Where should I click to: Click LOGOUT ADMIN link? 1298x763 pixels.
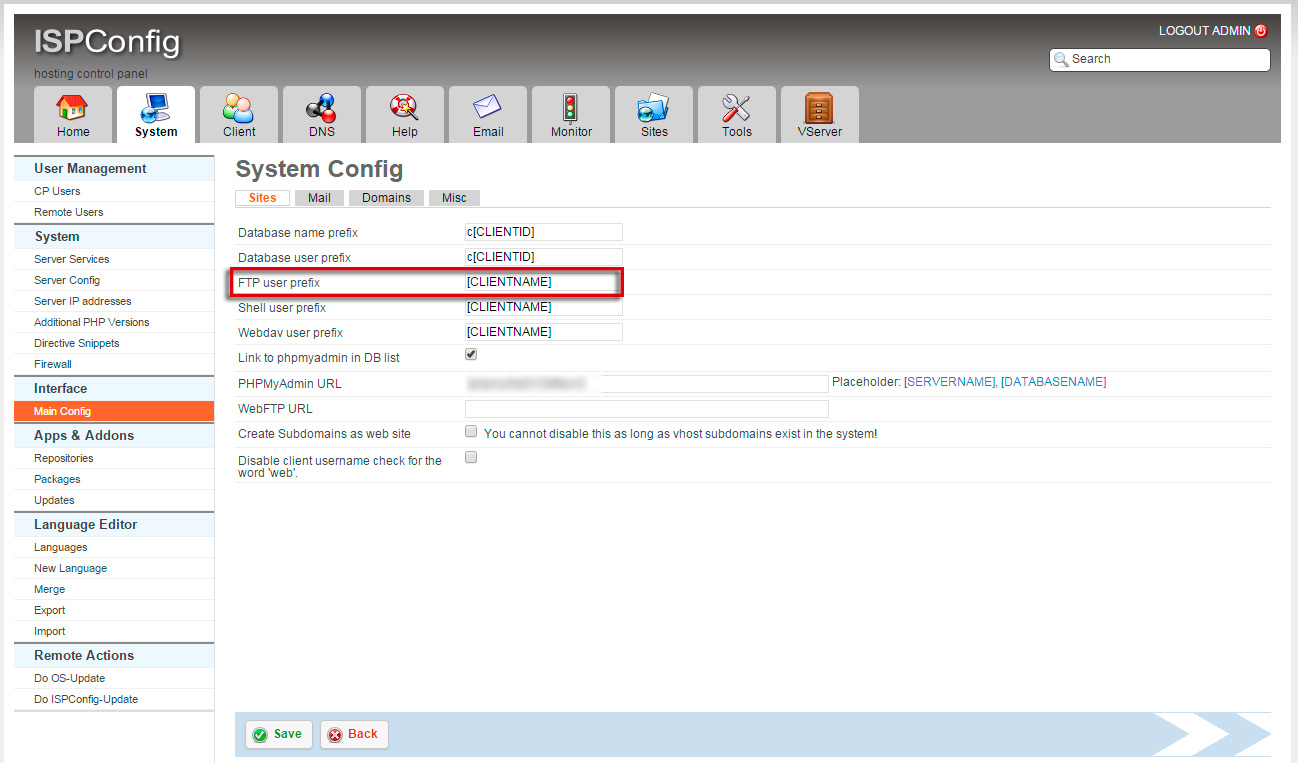(x=1204, y=31)
